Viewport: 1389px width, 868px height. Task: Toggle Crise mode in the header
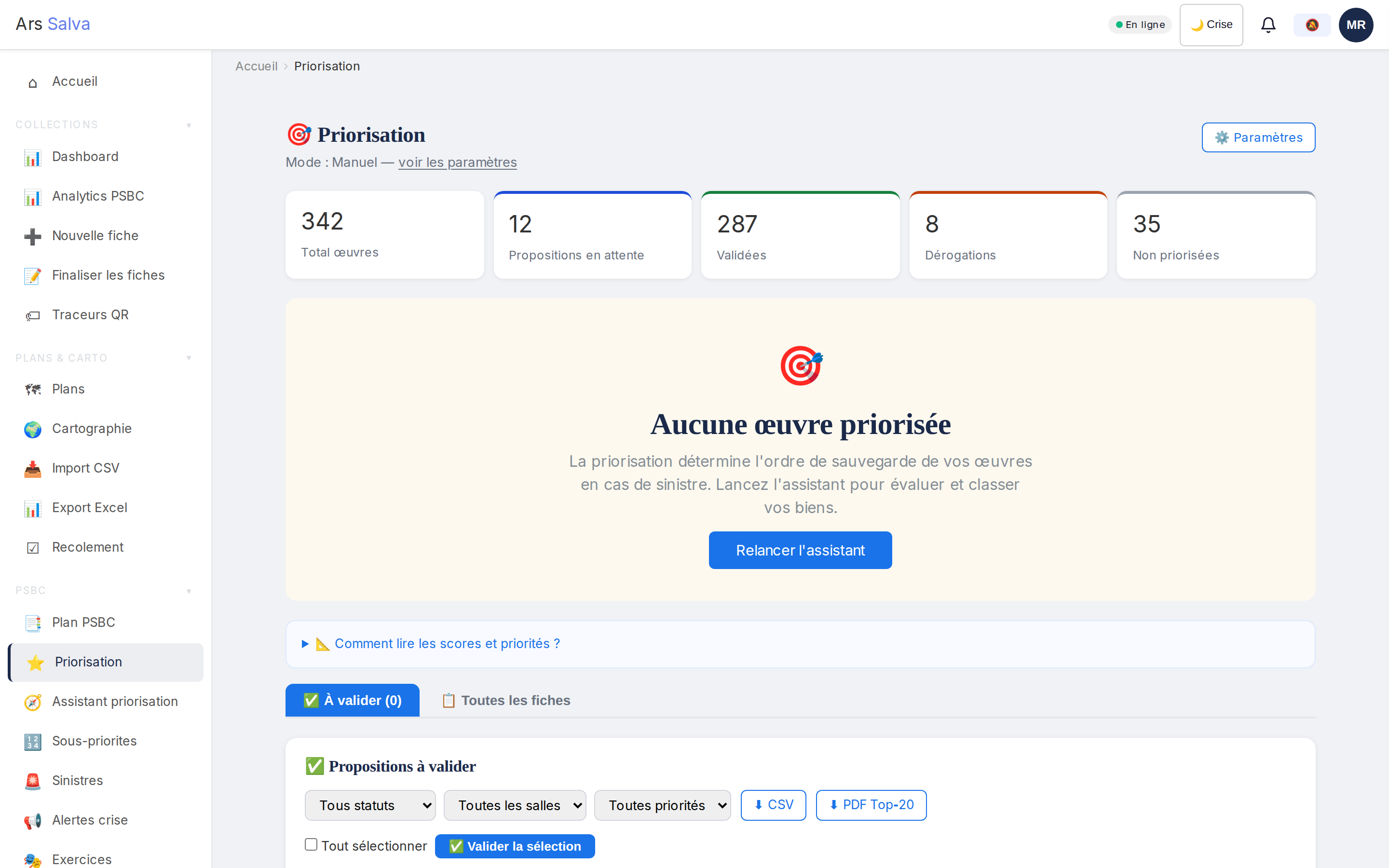tap(1211, 24)
